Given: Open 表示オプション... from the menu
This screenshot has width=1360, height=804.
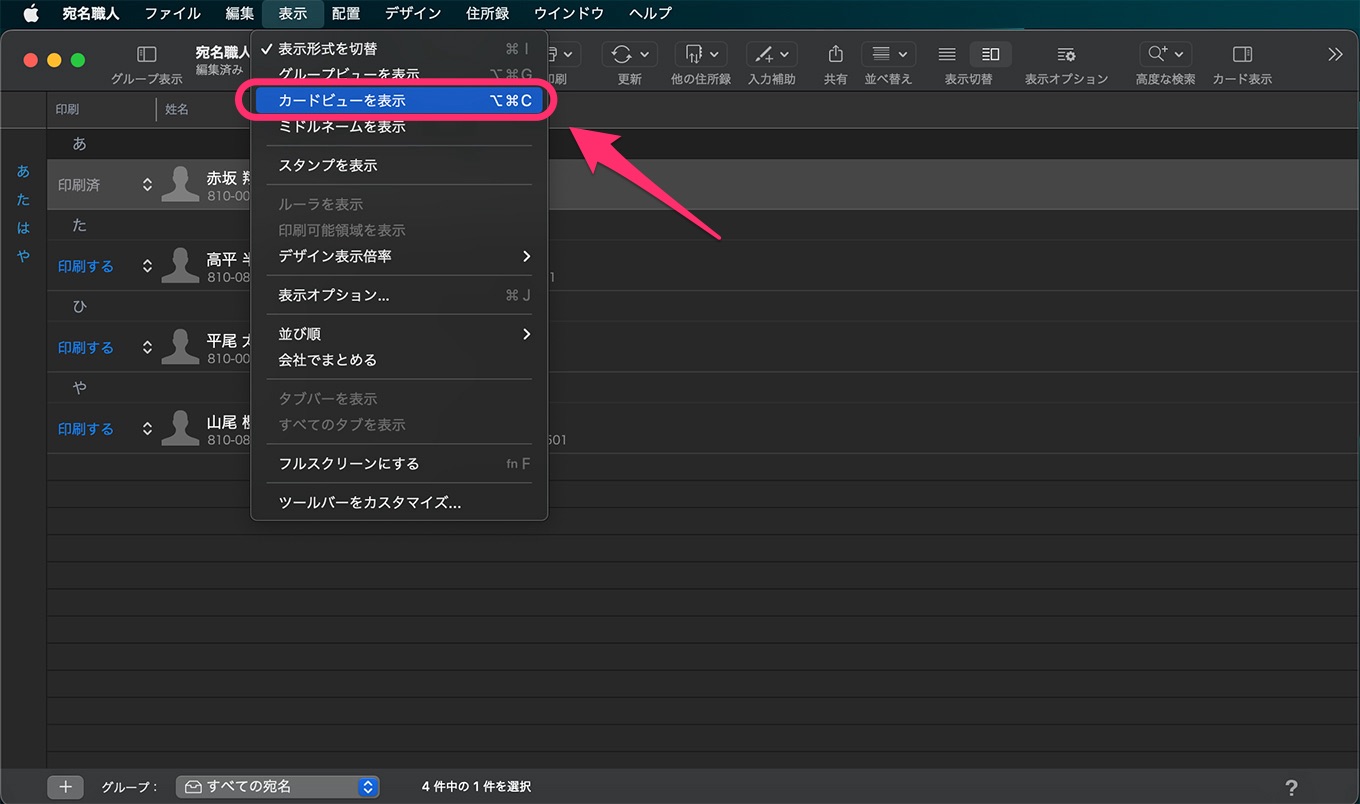Looking at the screenshot, I should pyautogui.click(x=399, y=295).
